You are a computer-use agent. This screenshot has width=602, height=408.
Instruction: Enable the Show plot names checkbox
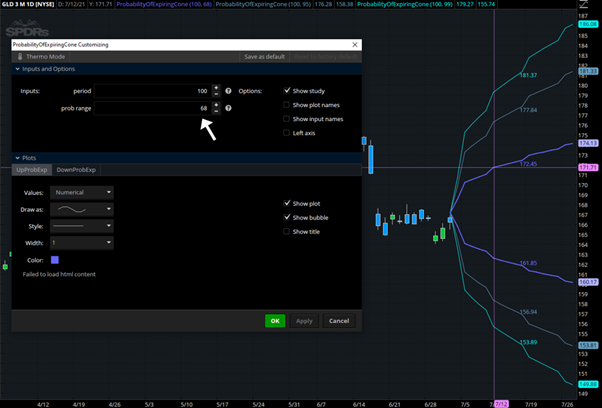click(286, 105)
